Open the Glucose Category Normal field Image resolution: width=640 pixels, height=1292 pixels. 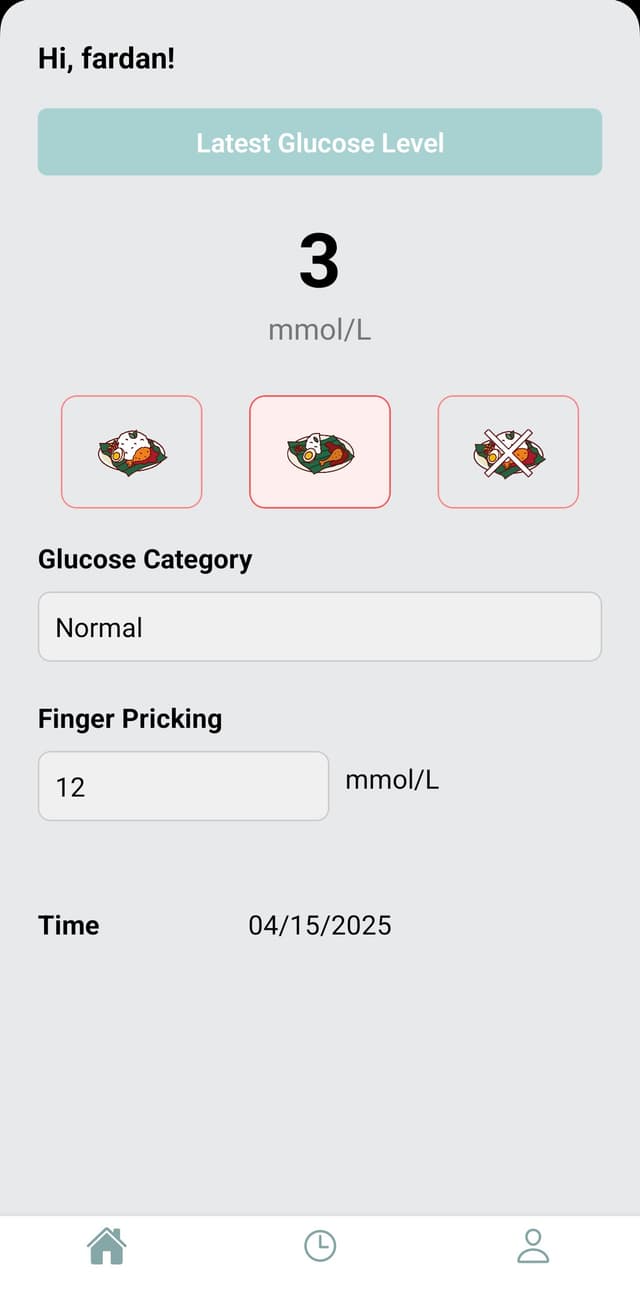[x=320, y=627]
